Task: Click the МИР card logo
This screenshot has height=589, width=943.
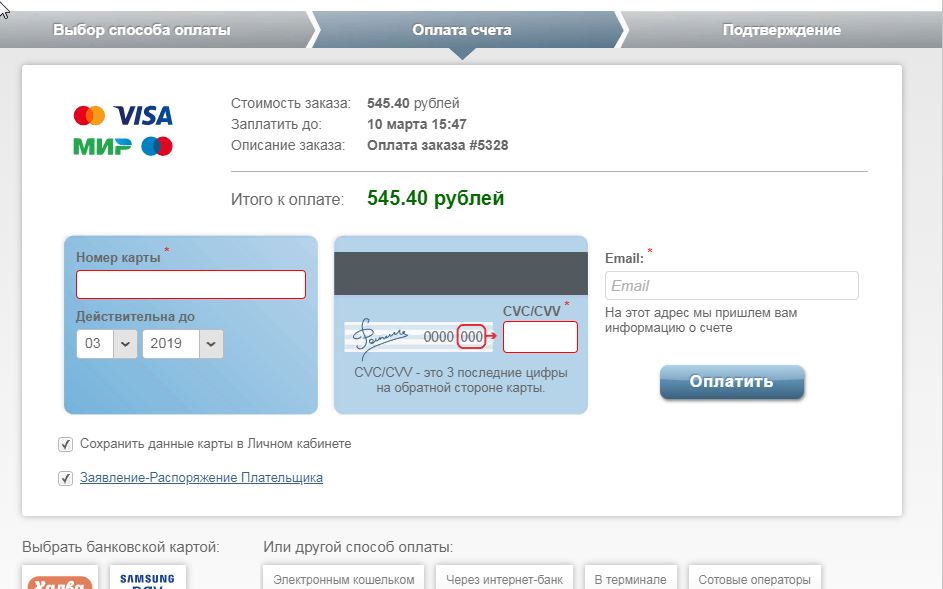Action: (x=102, y=146)
